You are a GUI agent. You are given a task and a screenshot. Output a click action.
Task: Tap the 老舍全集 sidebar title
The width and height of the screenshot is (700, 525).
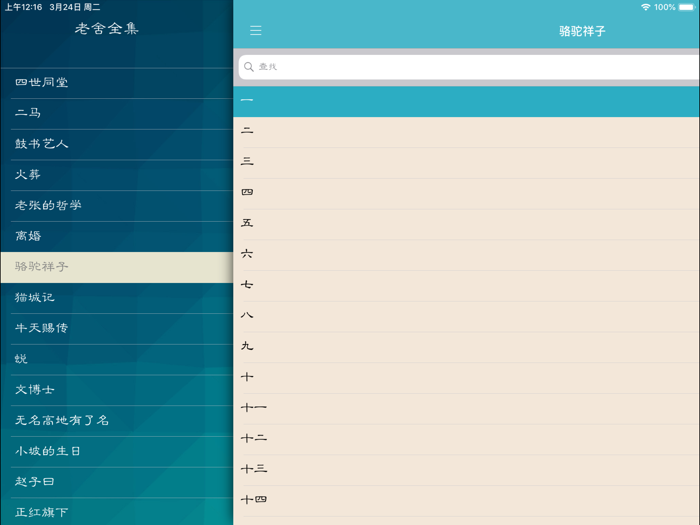click(107, 29)
